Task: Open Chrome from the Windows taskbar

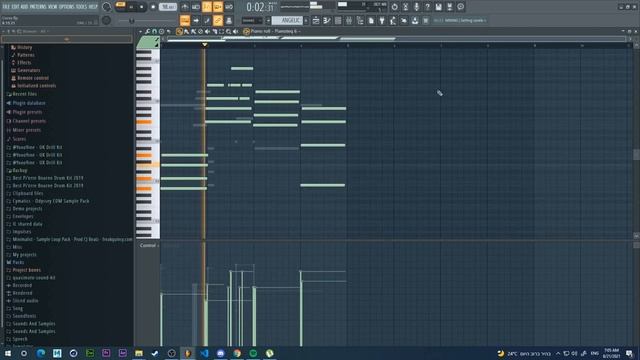Action: (x=237, y=353)
